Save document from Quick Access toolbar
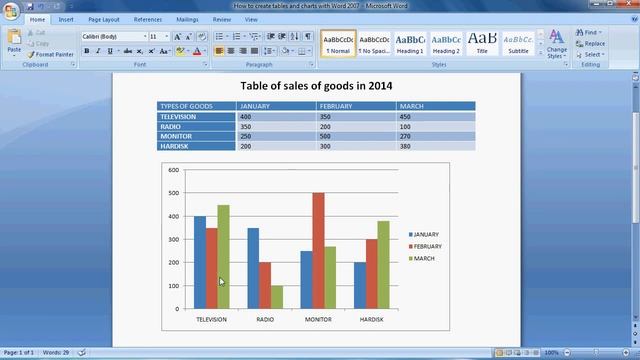Image resolution: width=640 pixels, height=360 pixels. 30,6
